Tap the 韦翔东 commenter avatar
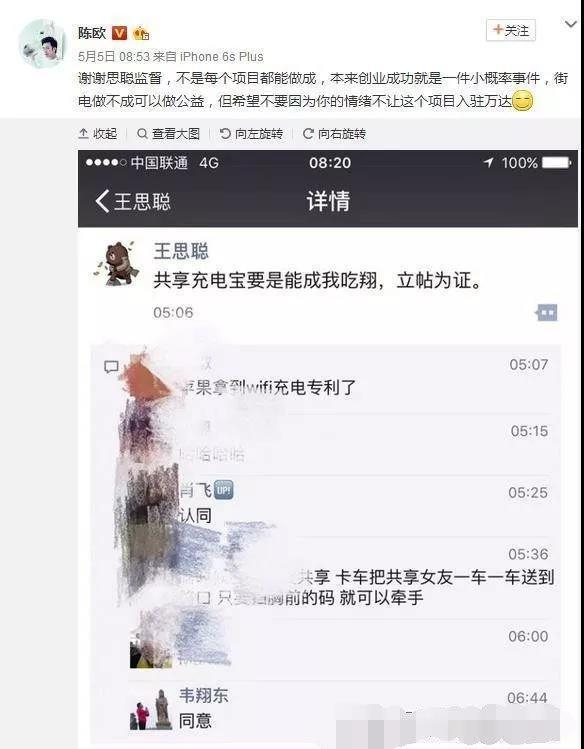The height and width of the screenshot is (749, 584). (151, 709)
